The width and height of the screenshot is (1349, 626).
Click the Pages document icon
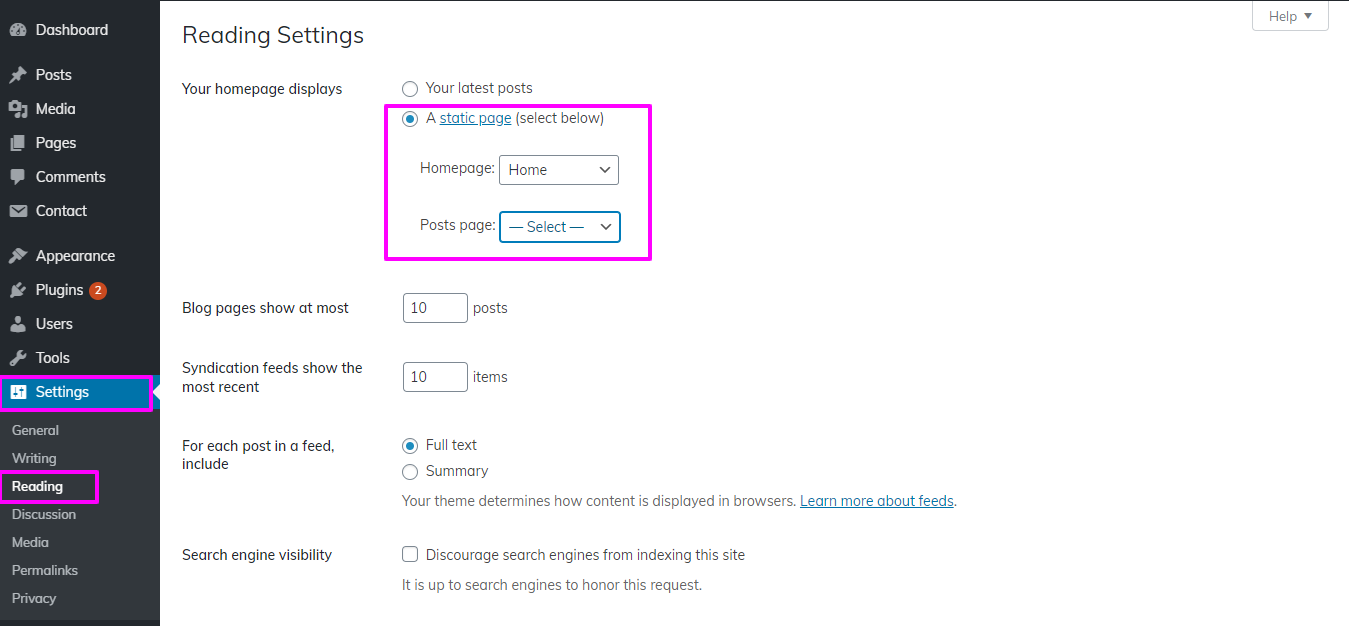point(18,143)
